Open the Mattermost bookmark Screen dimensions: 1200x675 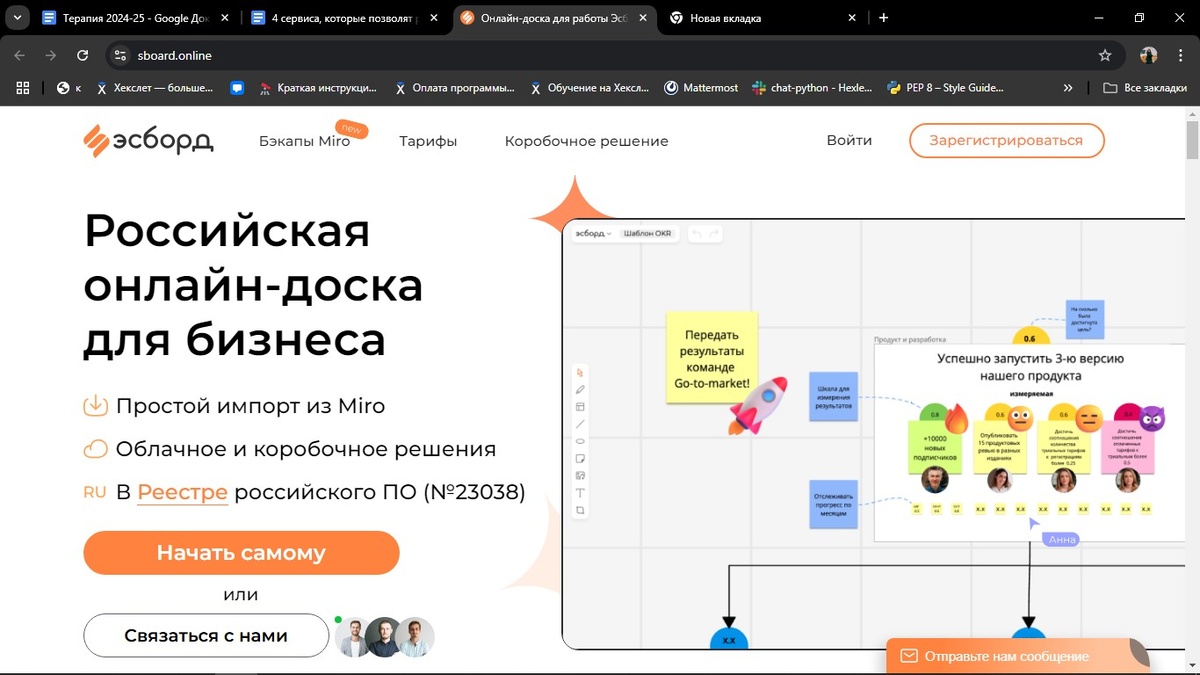[x=701, y=88]
